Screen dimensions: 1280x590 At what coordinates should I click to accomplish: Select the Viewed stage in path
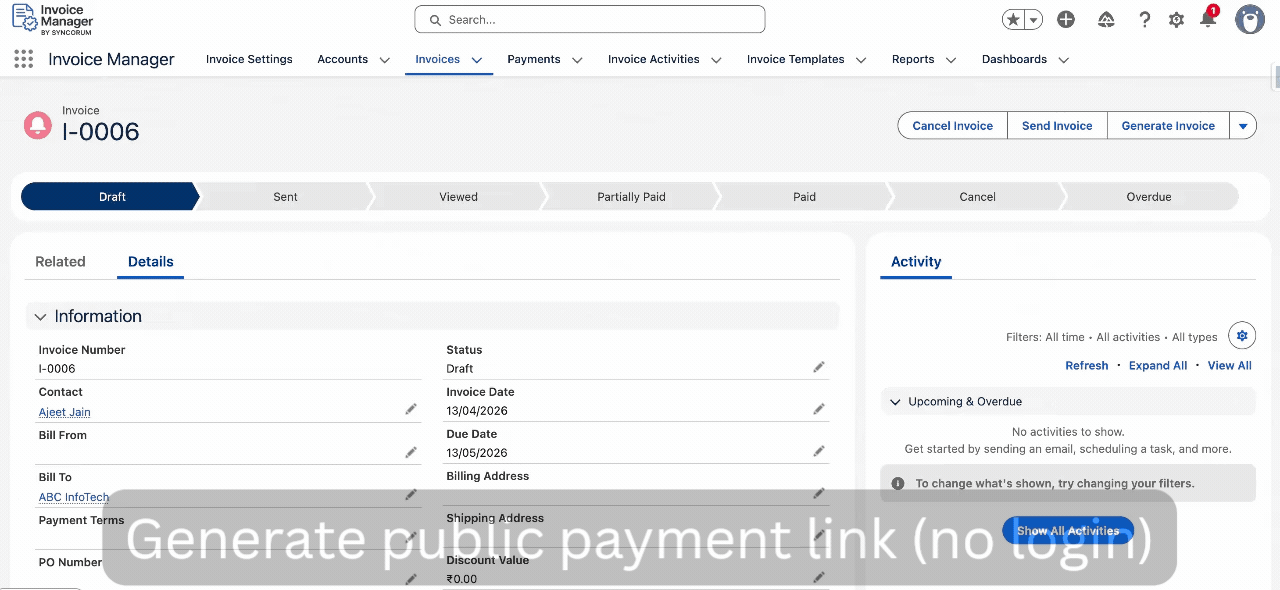pos(458,196)
